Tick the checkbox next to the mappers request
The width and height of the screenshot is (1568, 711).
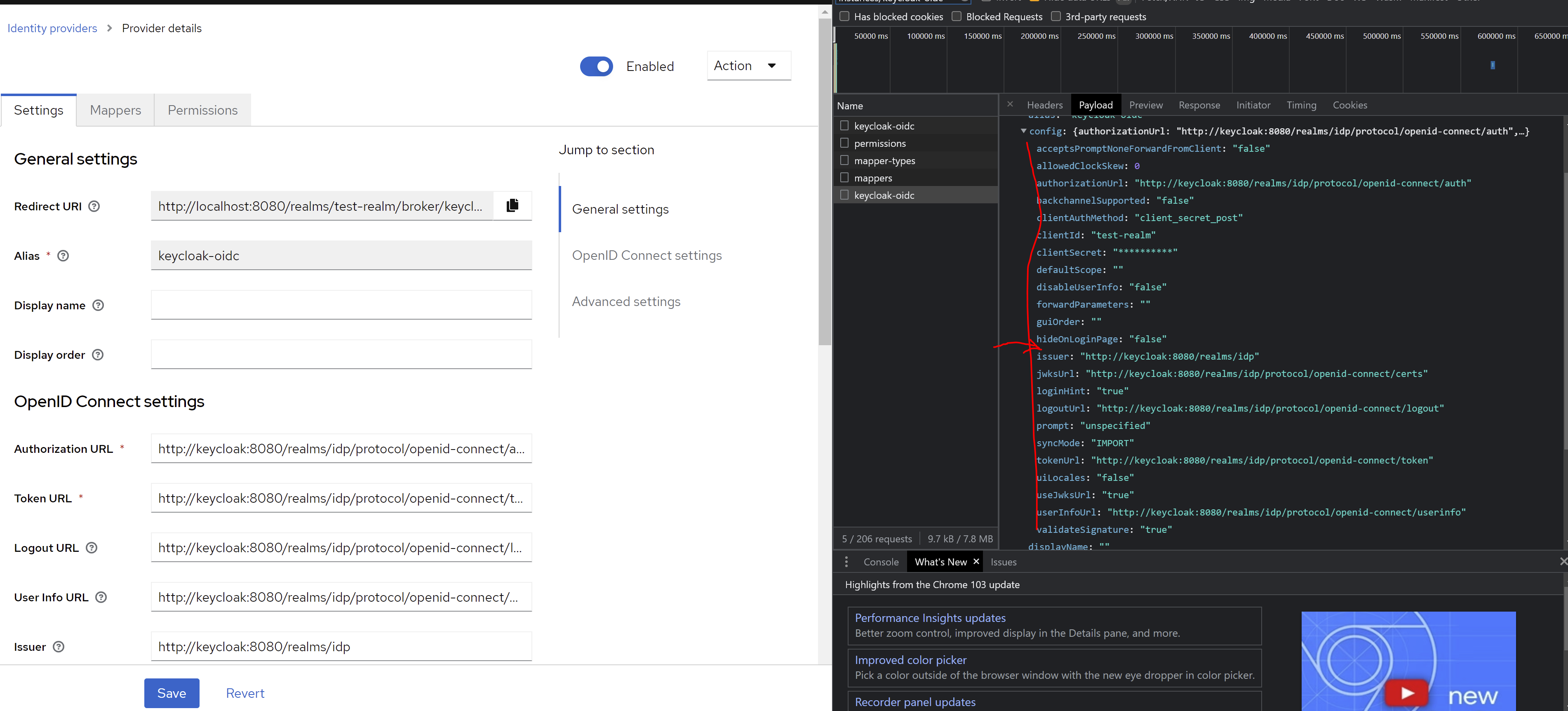click(x=844, y=178)
